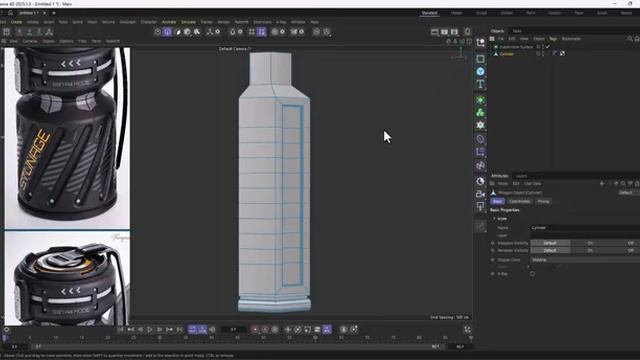This screenshot has width=640, height=360.
Task: Toggle Subdivision Surface enable checkmark
Action: tap(548, 47)
